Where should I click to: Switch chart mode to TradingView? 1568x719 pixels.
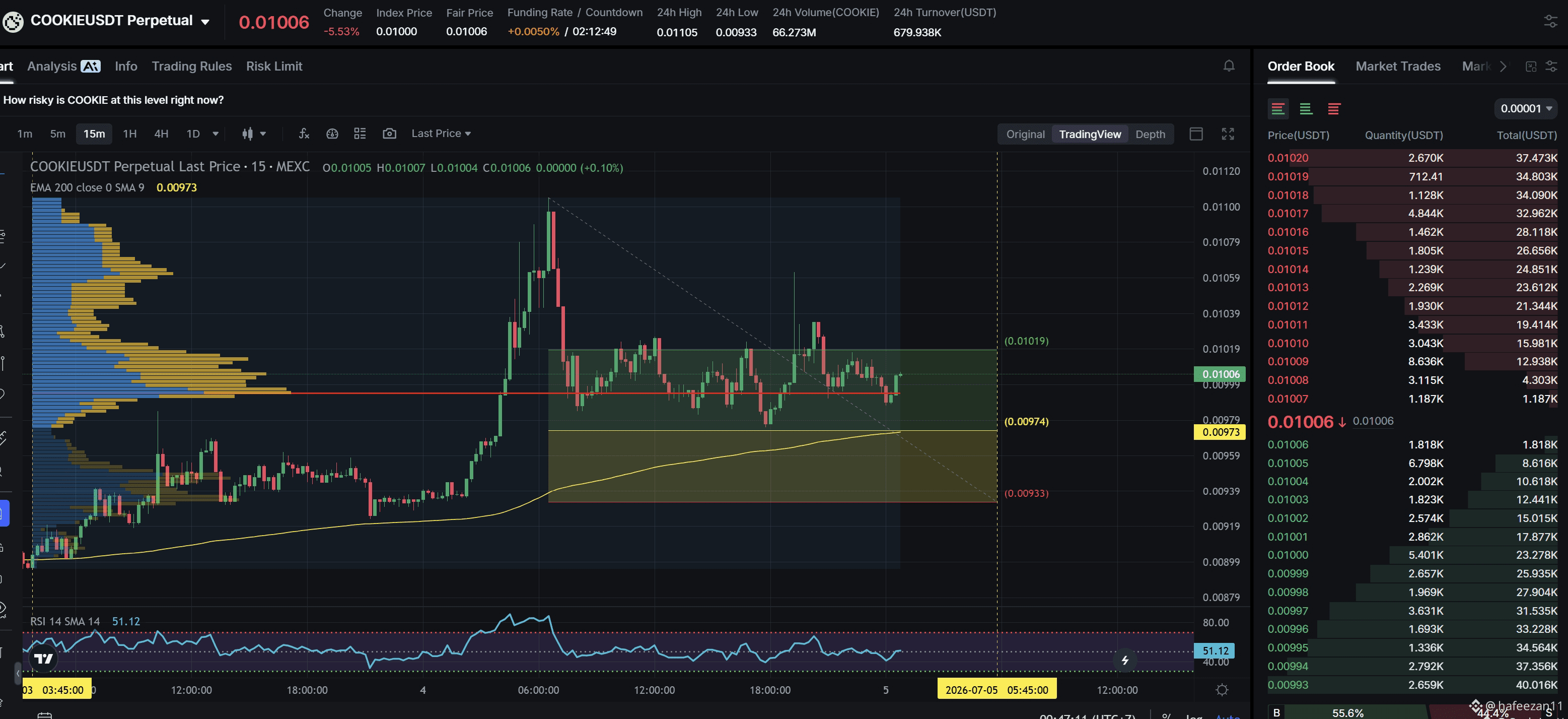[x=1090, y=134]
